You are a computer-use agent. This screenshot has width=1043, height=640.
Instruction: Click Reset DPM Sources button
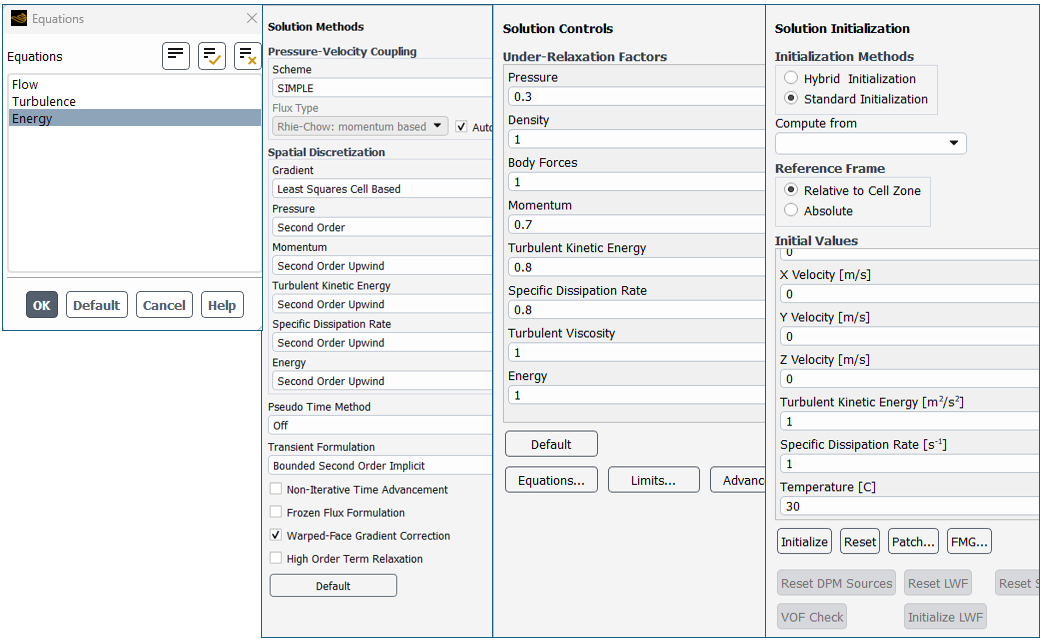coord(837,583)
